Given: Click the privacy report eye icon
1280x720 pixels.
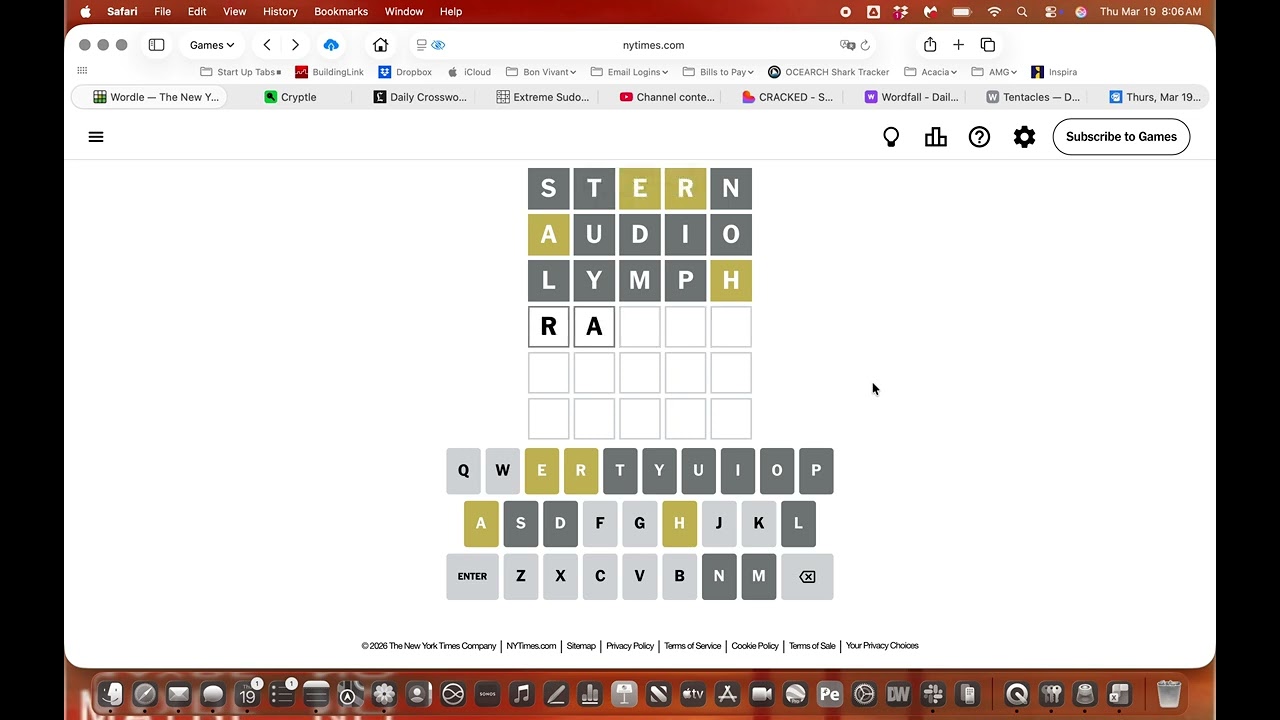Looking at the screenshot, I should click(438, 45).
